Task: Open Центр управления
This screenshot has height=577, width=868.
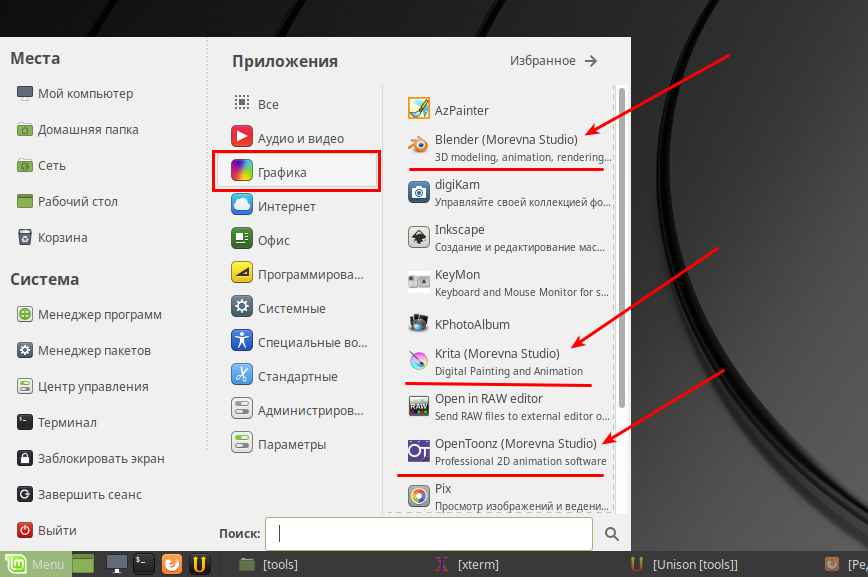Action: [x=82, y=386]
